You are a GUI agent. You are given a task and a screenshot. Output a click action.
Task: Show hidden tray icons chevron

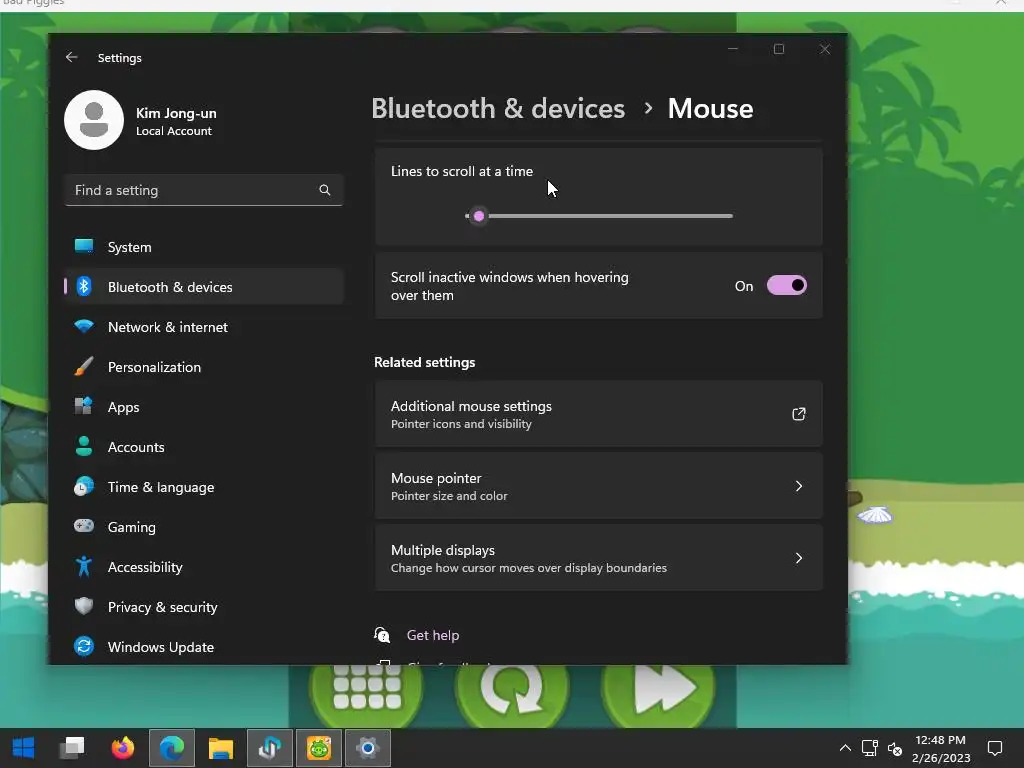[x=844, y=748]
